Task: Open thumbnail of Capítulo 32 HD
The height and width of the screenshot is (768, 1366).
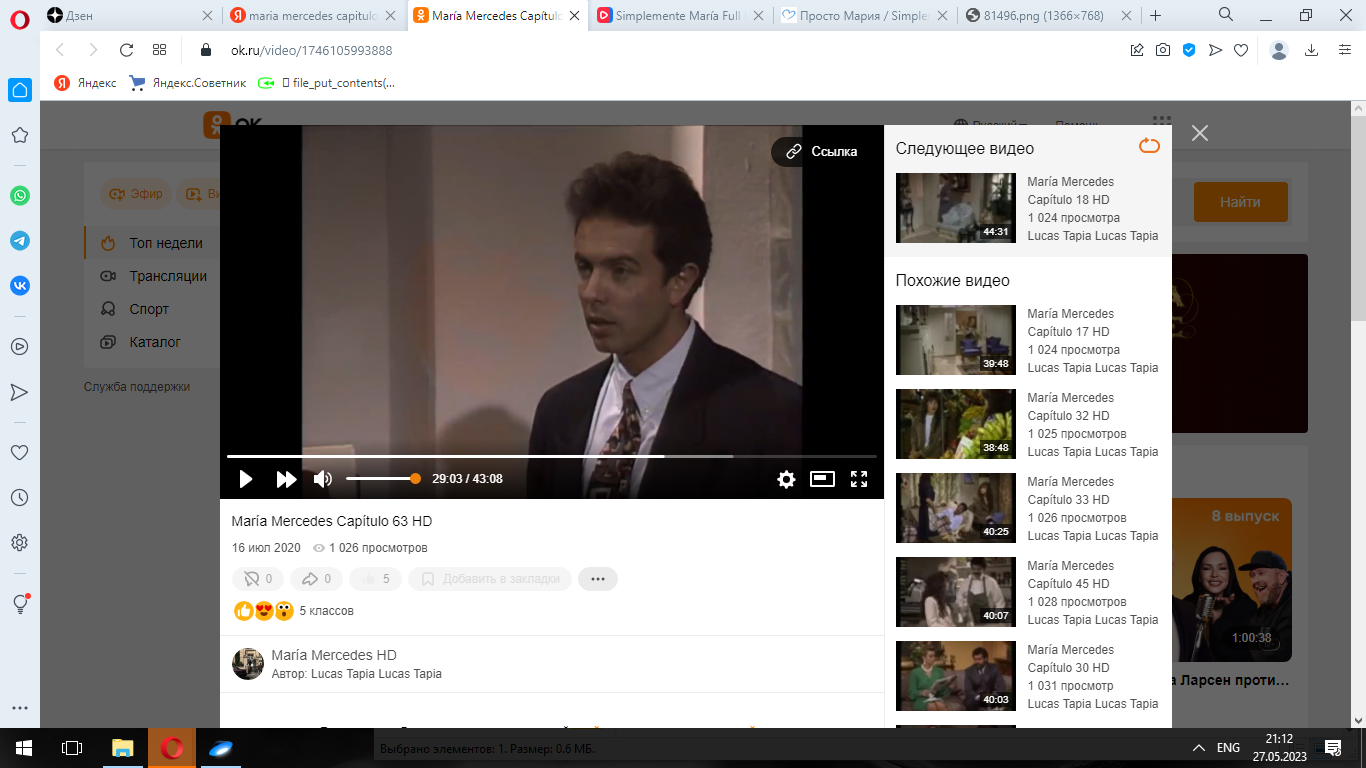Action: click(956, 424)
